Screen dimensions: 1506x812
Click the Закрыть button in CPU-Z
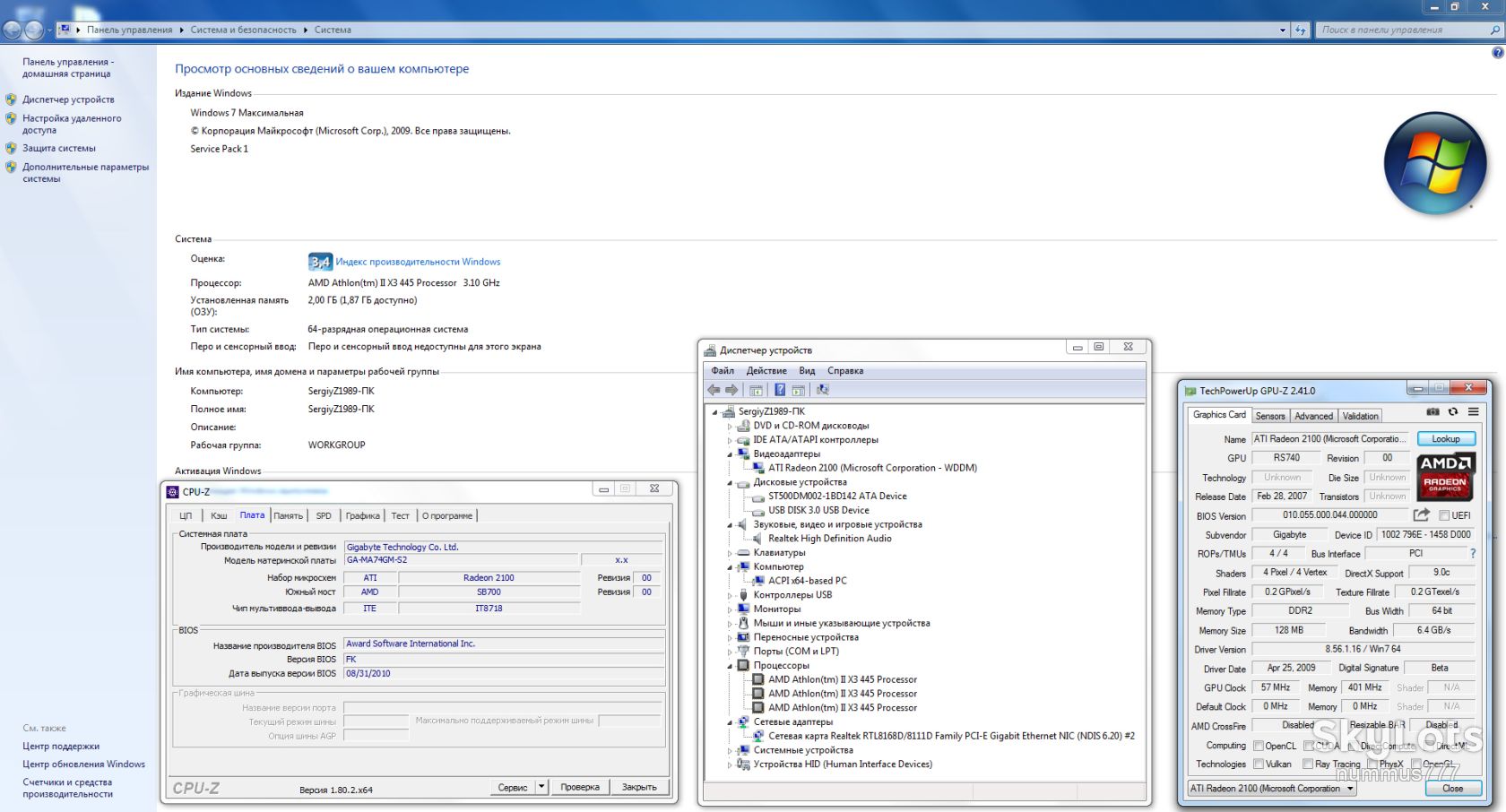(x=639, y=787)
